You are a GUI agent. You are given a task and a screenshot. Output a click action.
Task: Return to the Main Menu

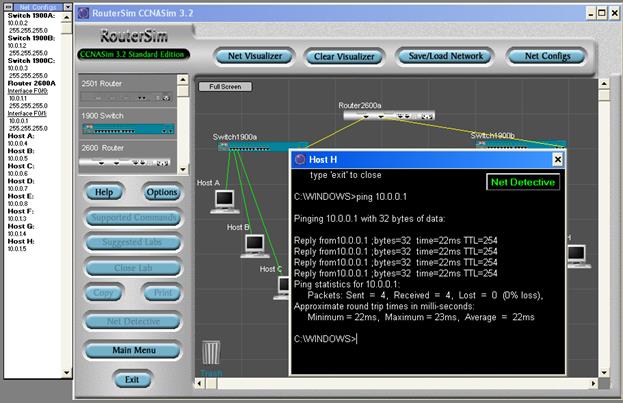132,351
